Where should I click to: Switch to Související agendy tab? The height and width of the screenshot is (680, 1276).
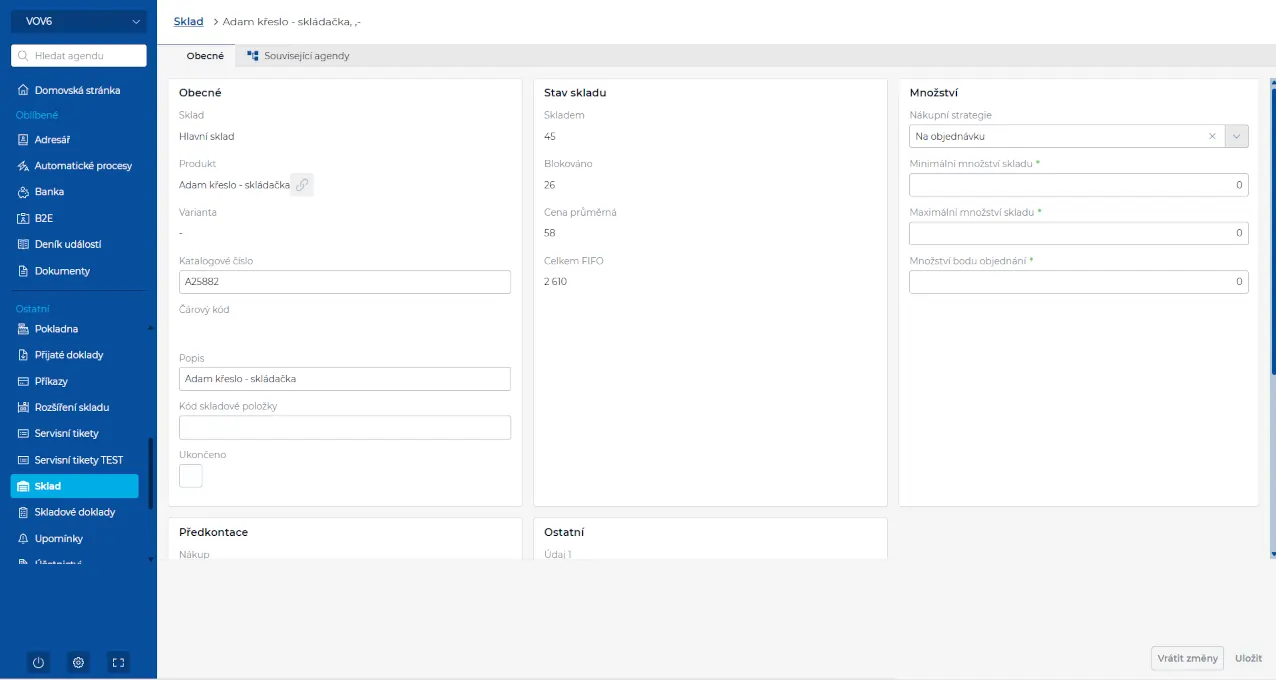(298, 56)
